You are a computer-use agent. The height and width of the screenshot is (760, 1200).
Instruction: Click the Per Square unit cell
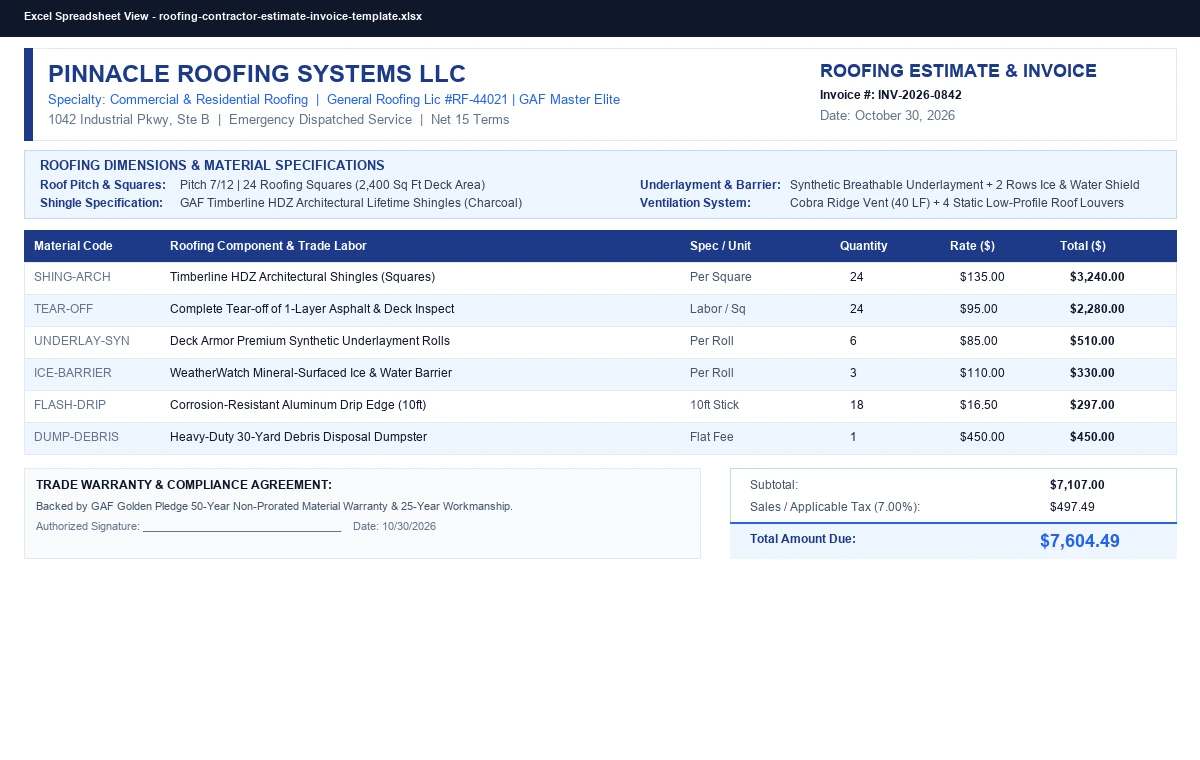point(721,277)
